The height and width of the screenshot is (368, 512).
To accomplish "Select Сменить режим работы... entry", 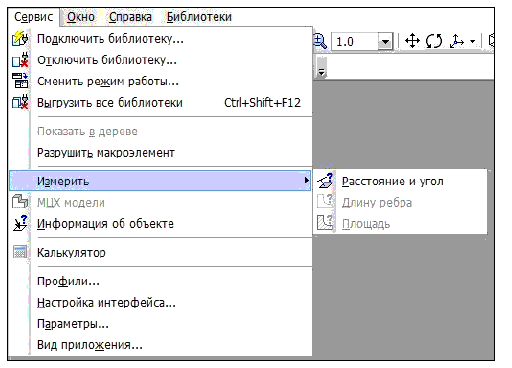I will pyautogui.click(x=161, y=81).
